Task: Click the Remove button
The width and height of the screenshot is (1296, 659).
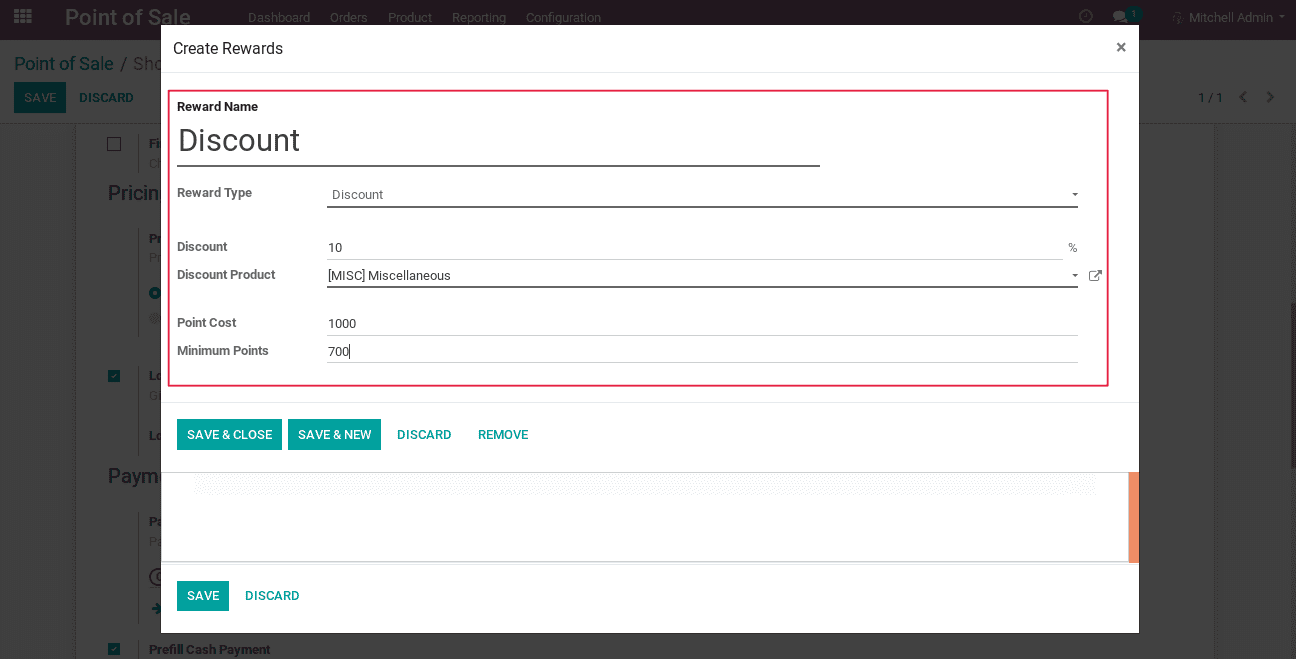Action: (x=503, y=435)
